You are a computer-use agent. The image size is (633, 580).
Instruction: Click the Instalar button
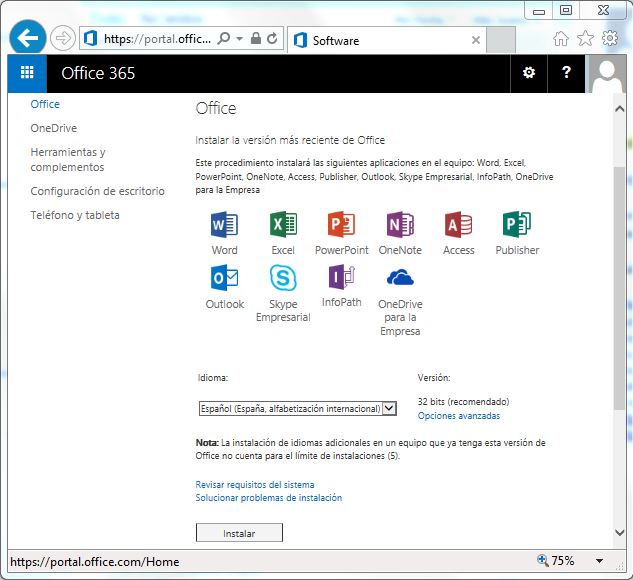tap(239, 533)
